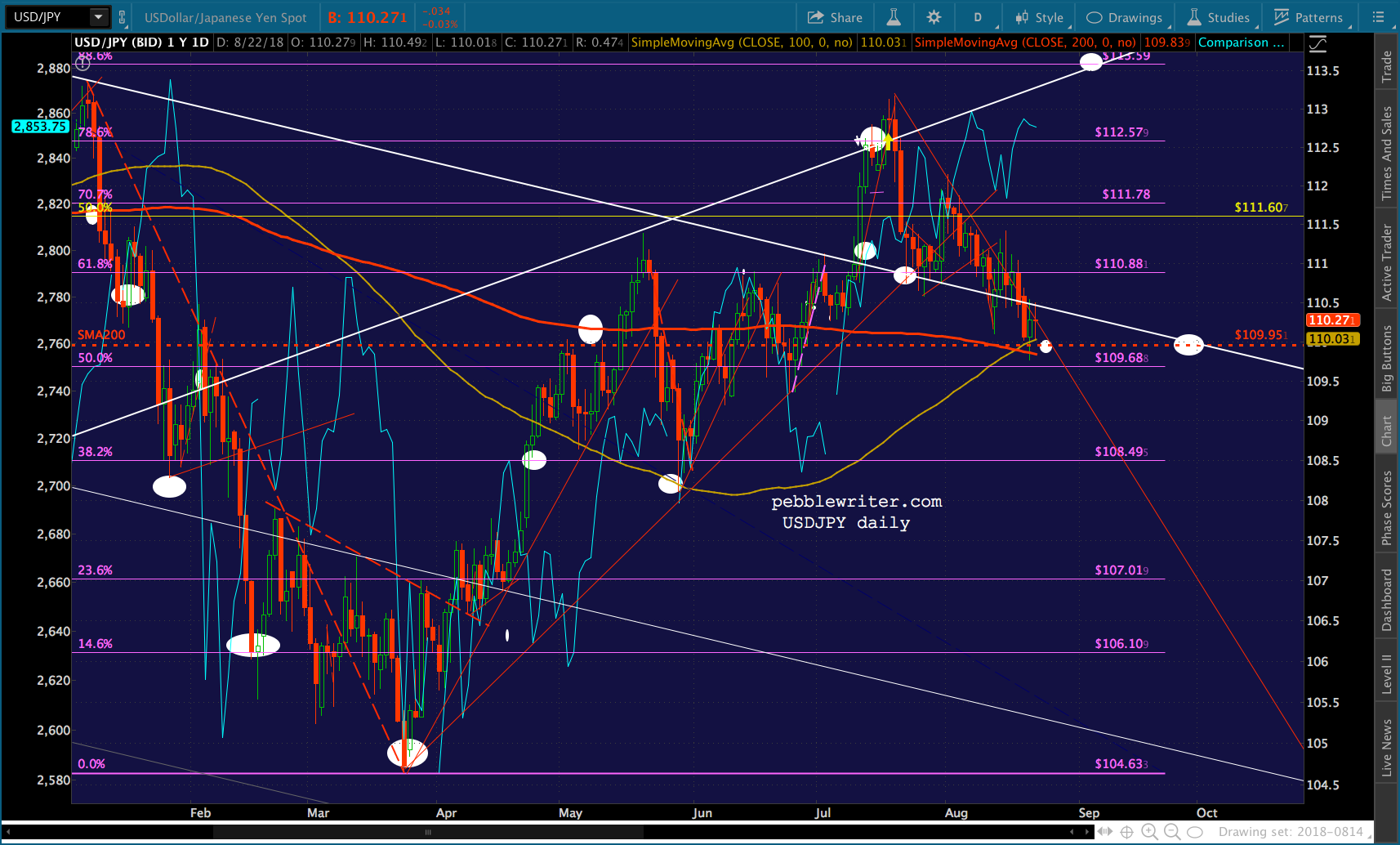Click the Comparison study label
This screenshot has height=845, width=1400.
click(1242, 42)
